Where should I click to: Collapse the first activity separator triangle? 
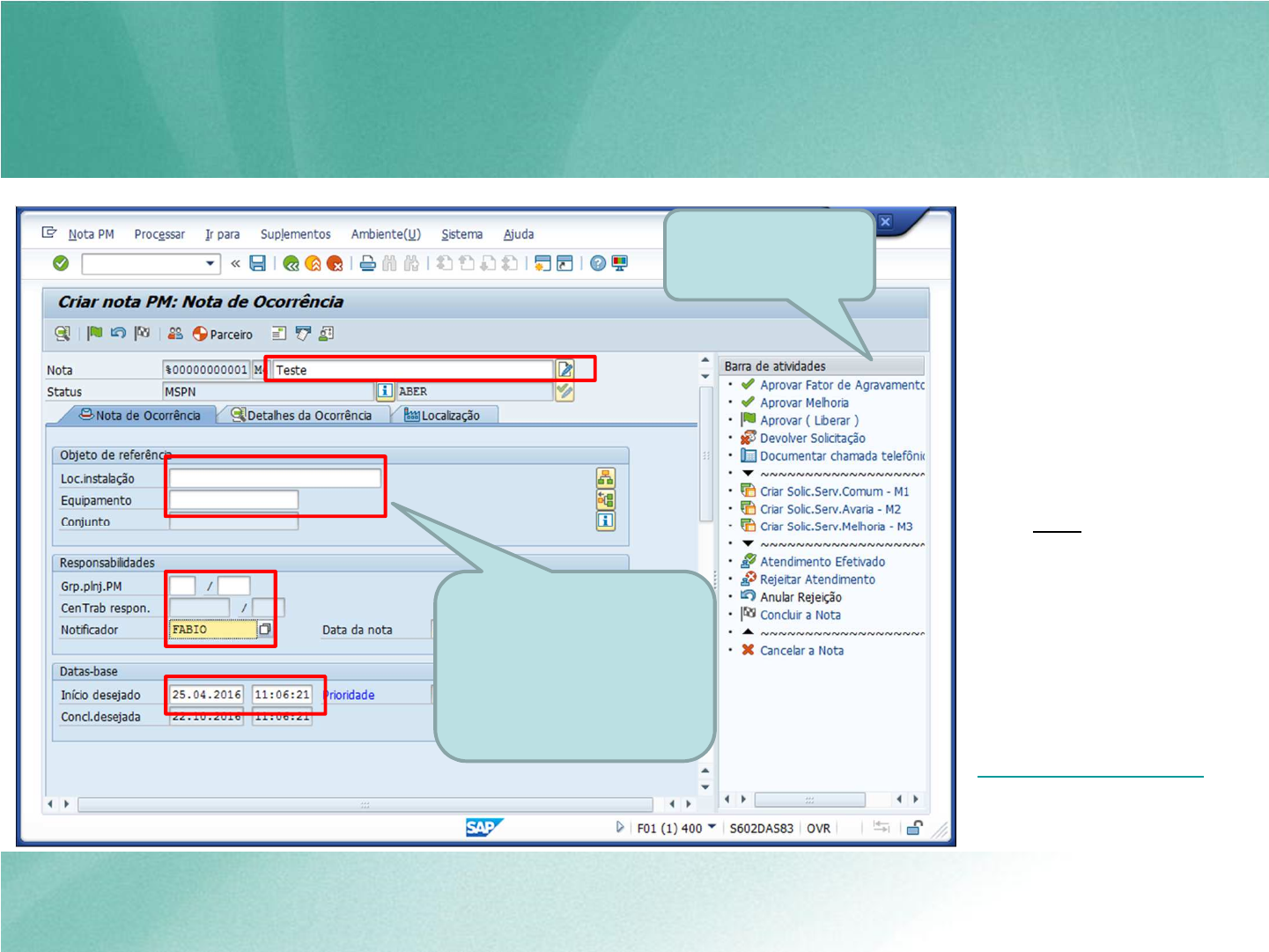(x=748, y=474)
